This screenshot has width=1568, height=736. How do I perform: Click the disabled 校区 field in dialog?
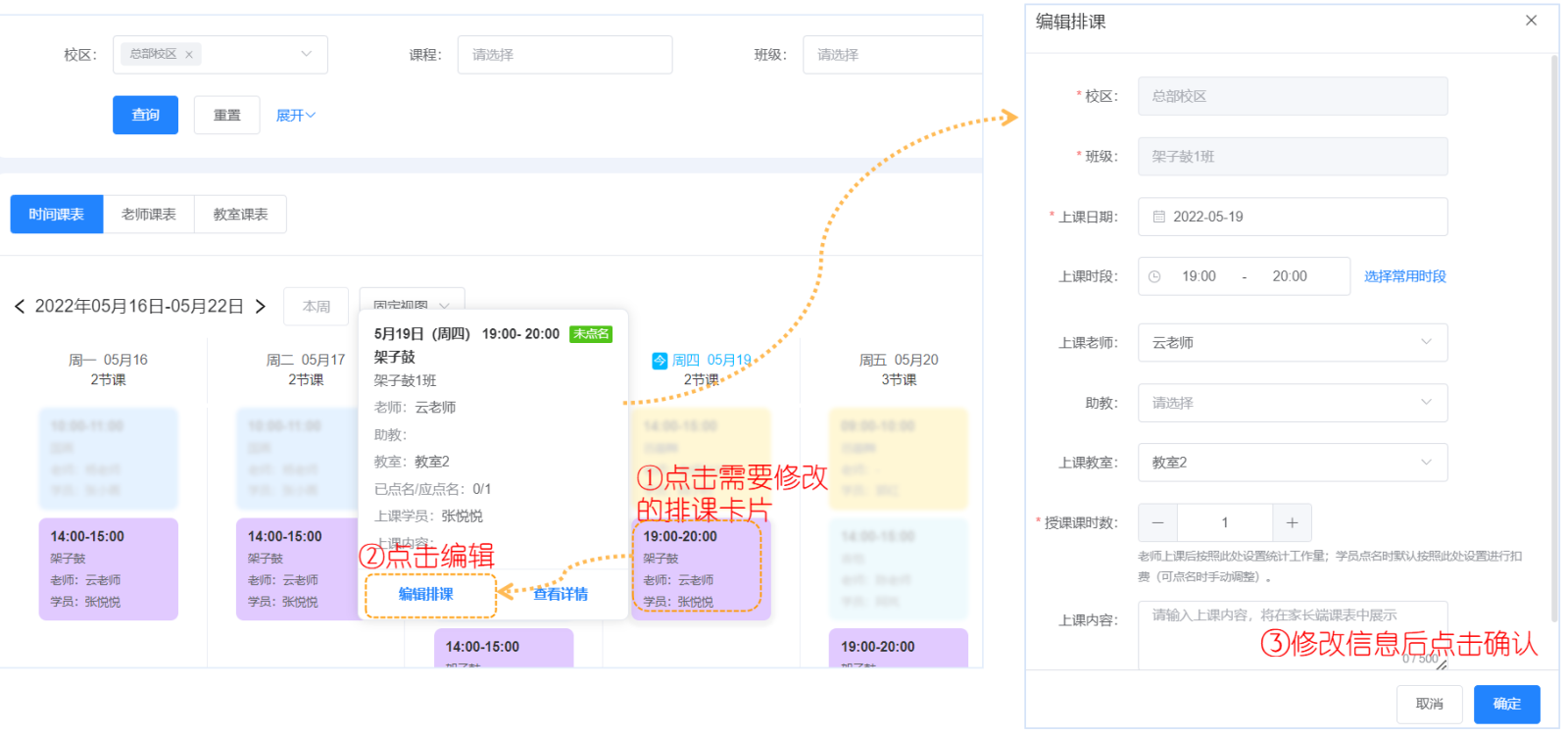click(x=1292, y=96)
